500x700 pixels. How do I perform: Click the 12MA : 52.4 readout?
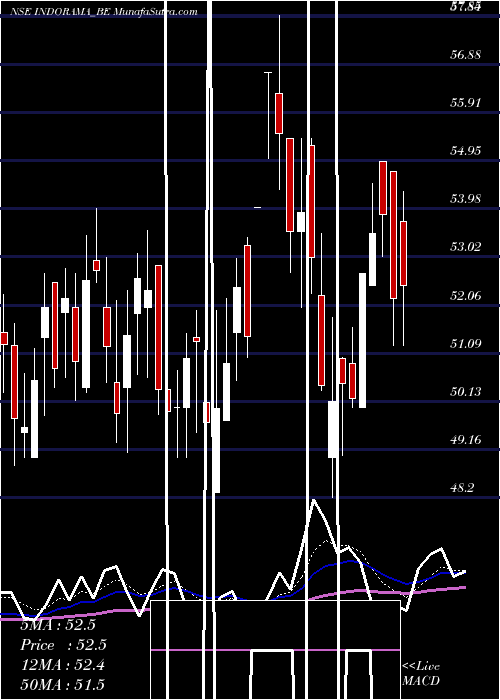coord(63,665)
